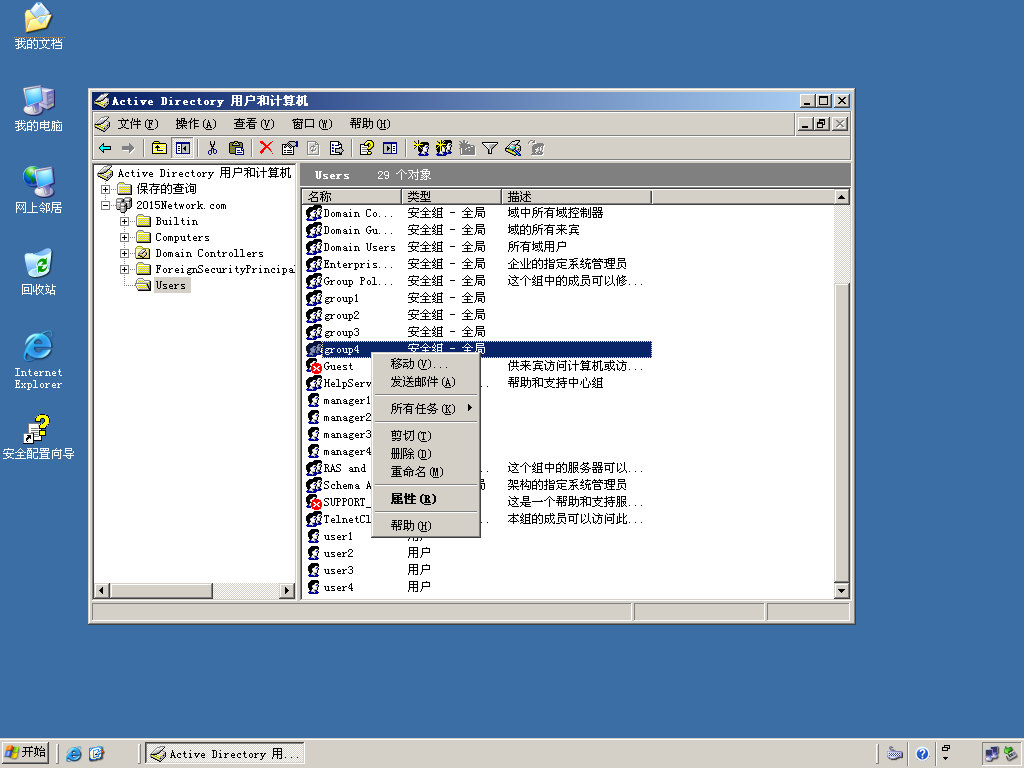
Task: Toggle the console tree show/hide icon
Action: click(x=183, y=148)
